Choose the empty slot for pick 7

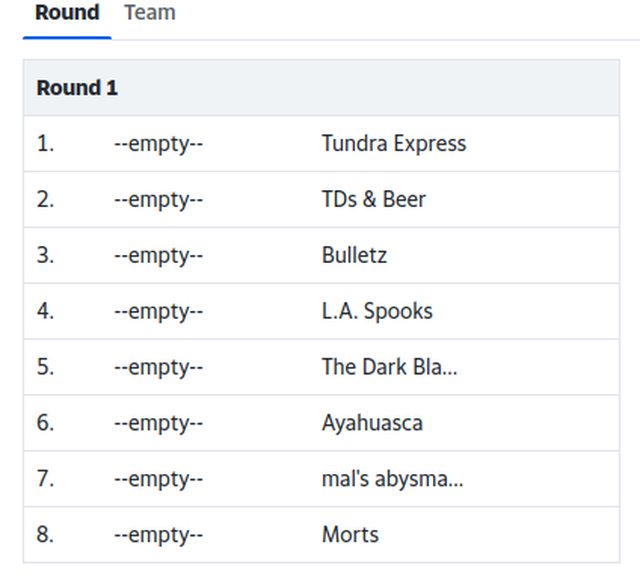tap(158, 479)
